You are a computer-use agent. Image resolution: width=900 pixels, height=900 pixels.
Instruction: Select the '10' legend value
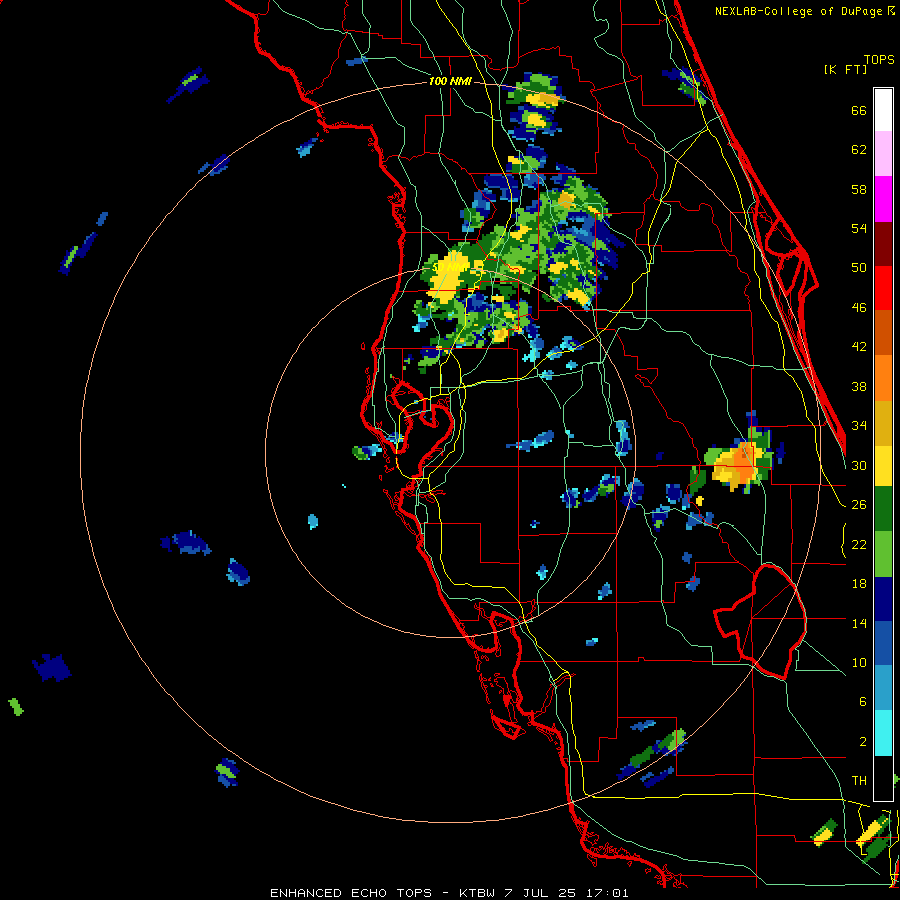point(859,662)
